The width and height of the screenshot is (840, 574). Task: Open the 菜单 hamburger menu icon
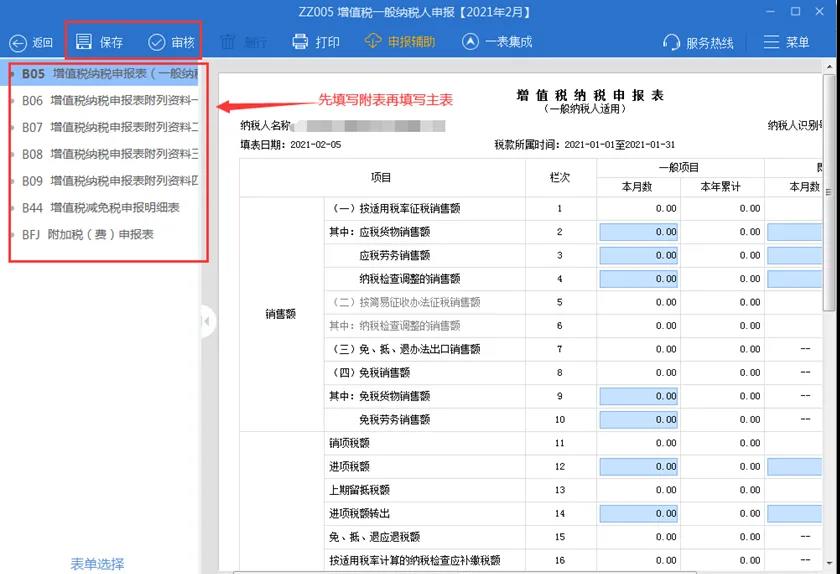tap(771, 42)
